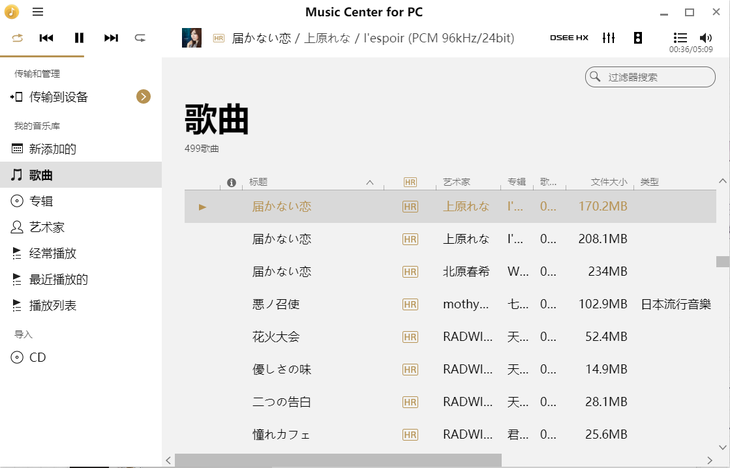Click horizontal scroll left arrow
The width and height of the screenshot is (730, 468).
point(169,461)
